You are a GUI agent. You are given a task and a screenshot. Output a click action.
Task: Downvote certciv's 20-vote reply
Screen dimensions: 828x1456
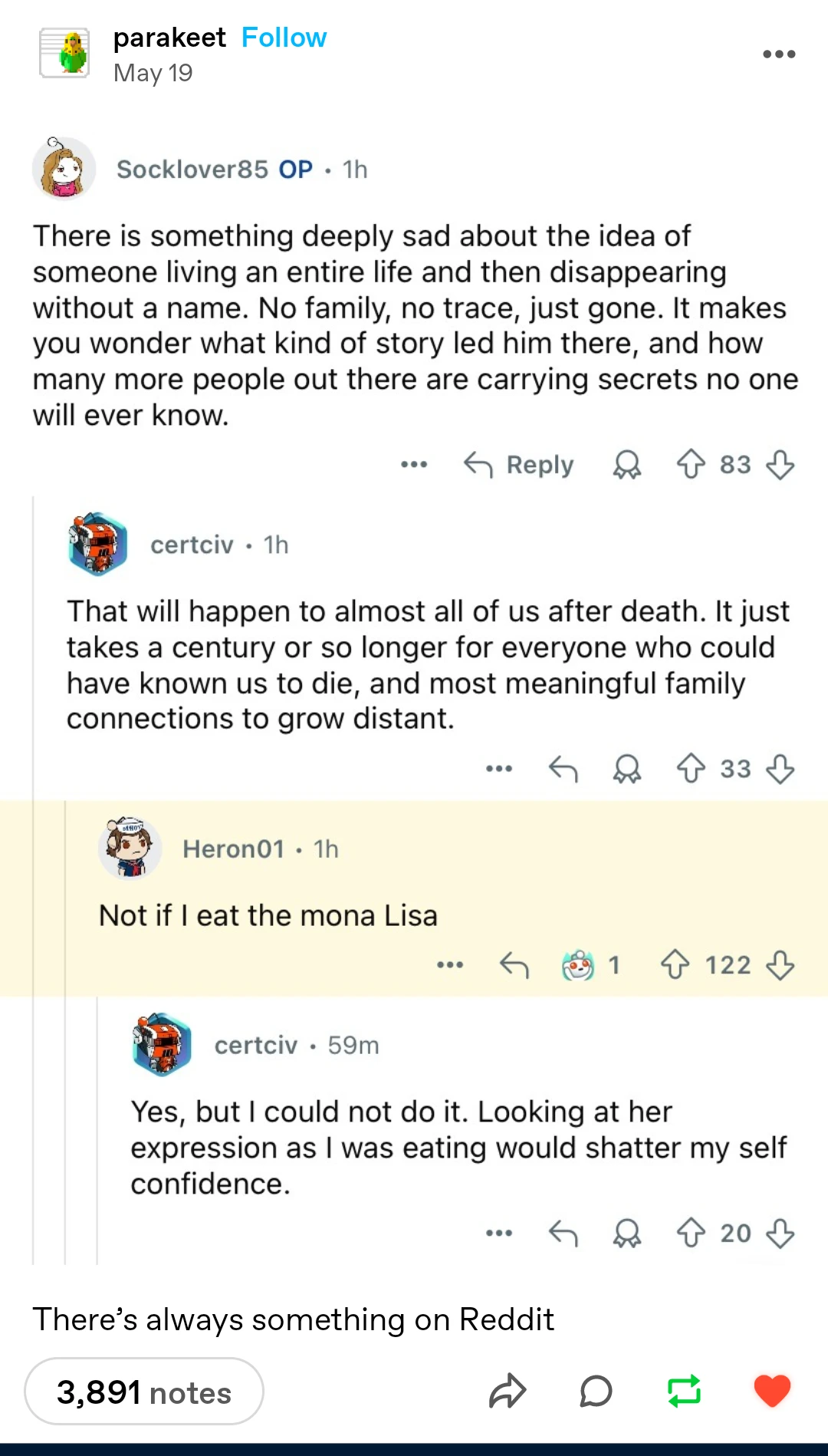click(780, 1233)
